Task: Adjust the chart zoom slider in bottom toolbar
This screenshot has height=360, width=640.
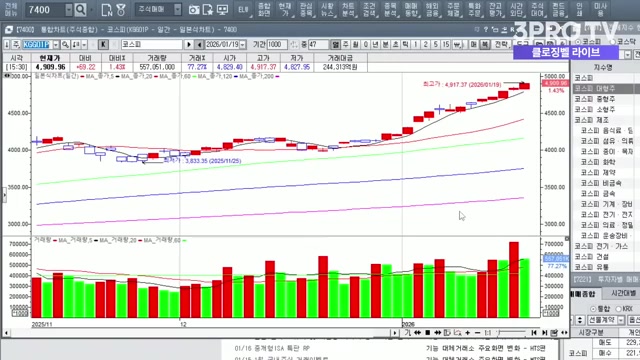Action: [x=511, y=333]
